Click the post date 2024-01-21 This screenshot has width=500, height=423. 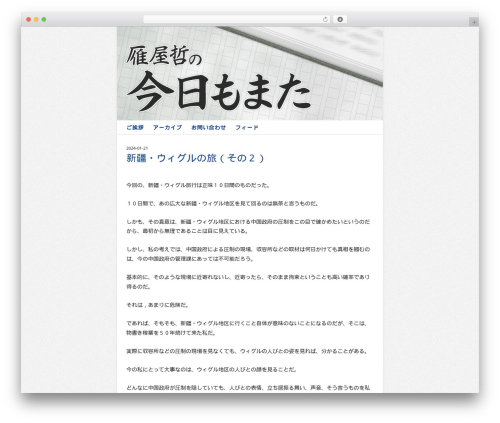[137, 148]
